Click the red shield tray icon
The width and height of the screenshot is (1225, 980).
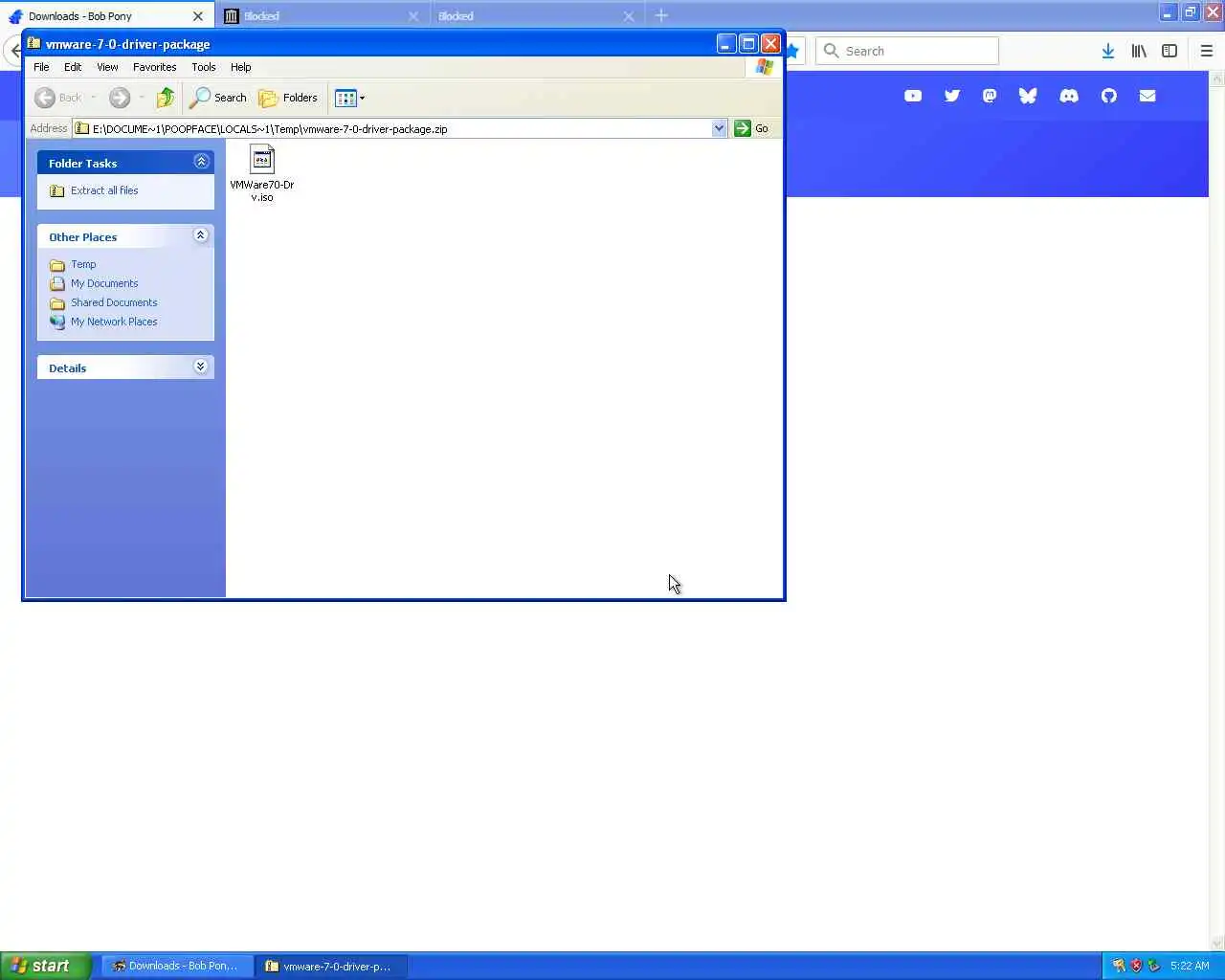click(x=1136, y=966)
